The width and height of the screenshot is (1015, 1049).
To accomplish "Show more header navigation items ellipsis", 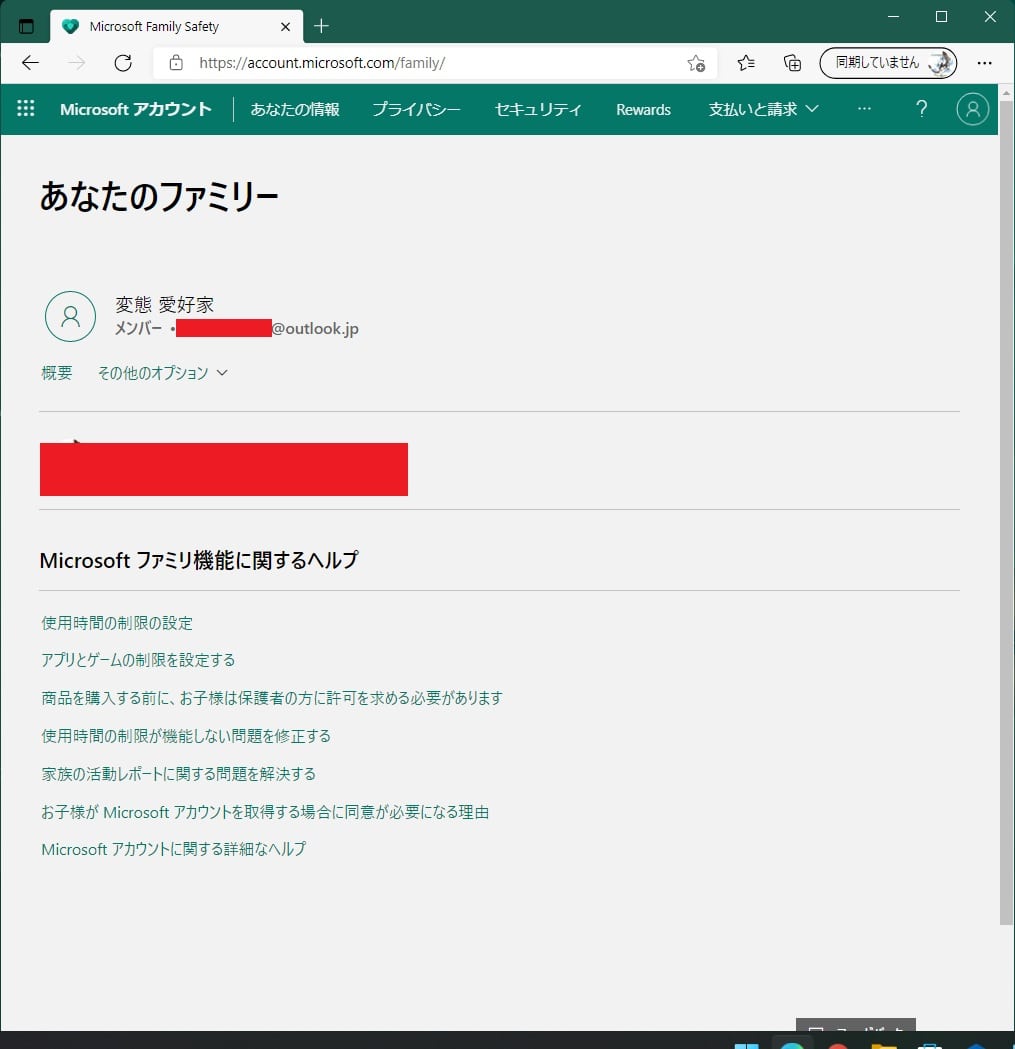I will pyautogui.click(x=864, y=108).
